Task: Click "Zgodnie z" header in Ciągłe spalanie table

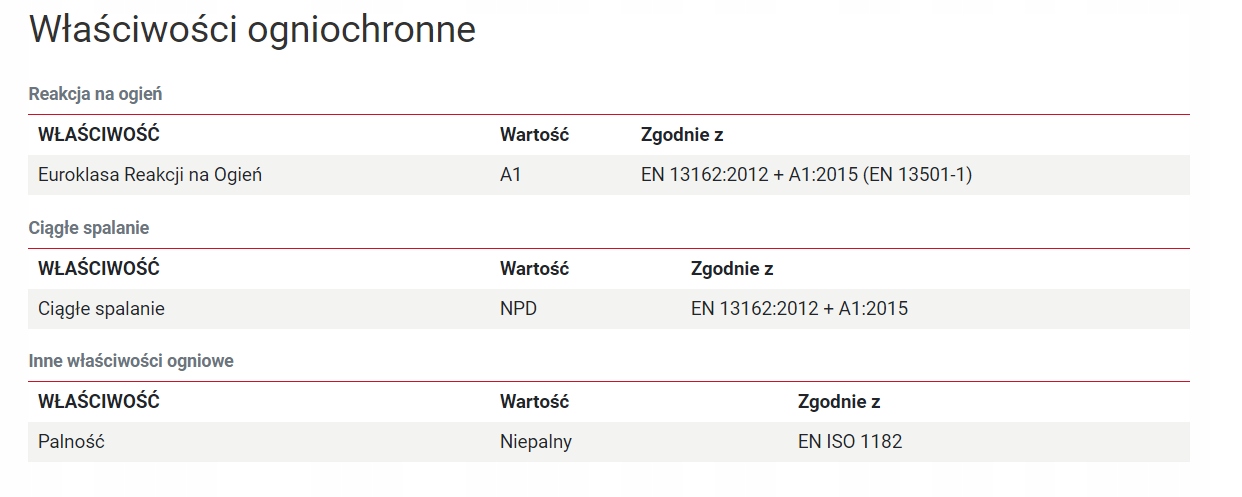Action: point(732,269)
